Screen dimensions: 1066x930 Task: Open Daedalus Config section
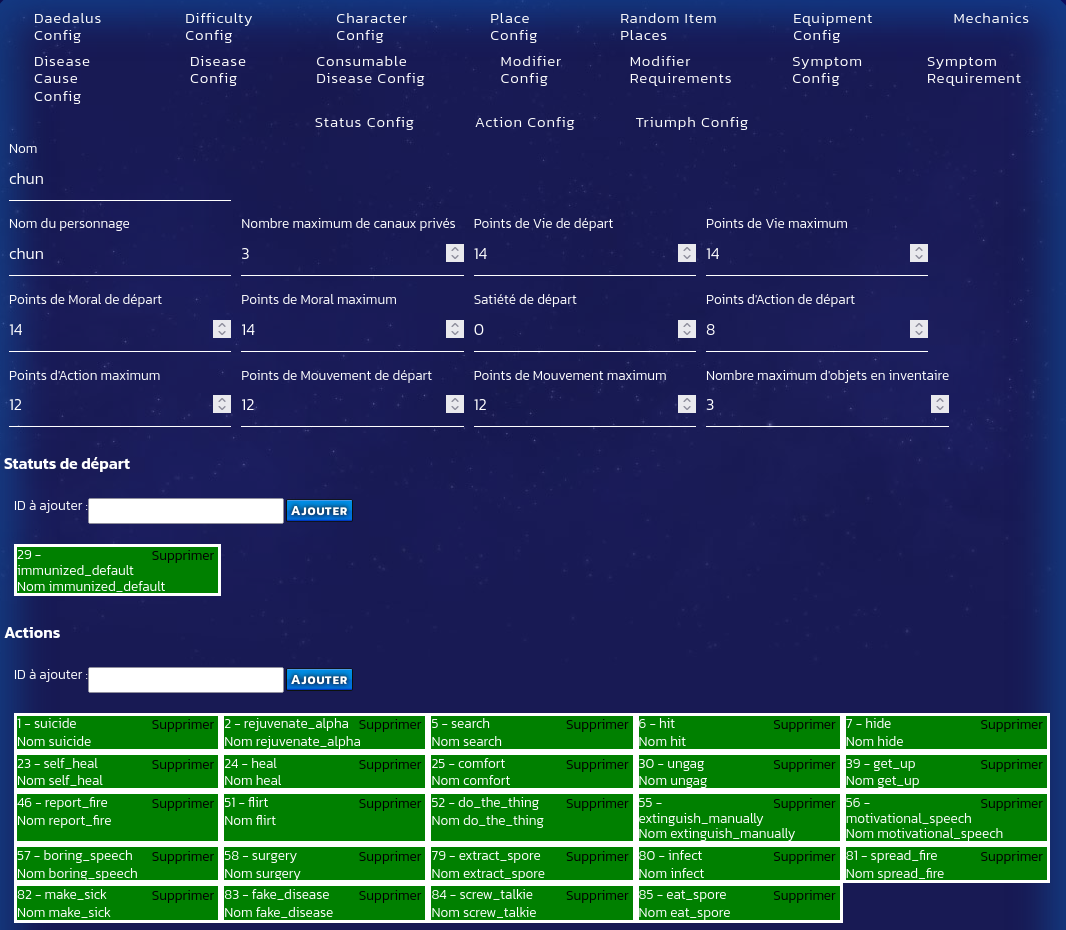tap(67, 27)
